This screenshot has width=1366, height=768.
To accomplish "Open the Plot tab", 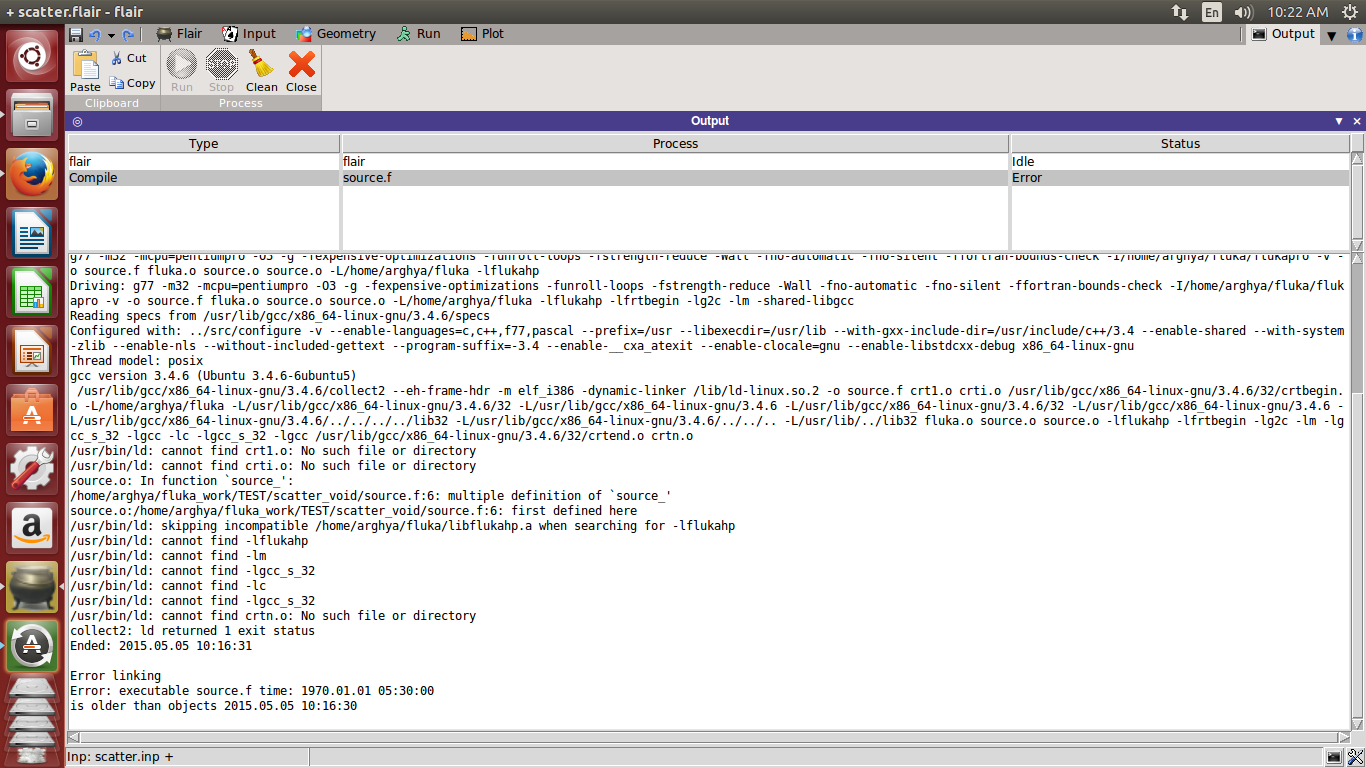I will tap(482, 33).
